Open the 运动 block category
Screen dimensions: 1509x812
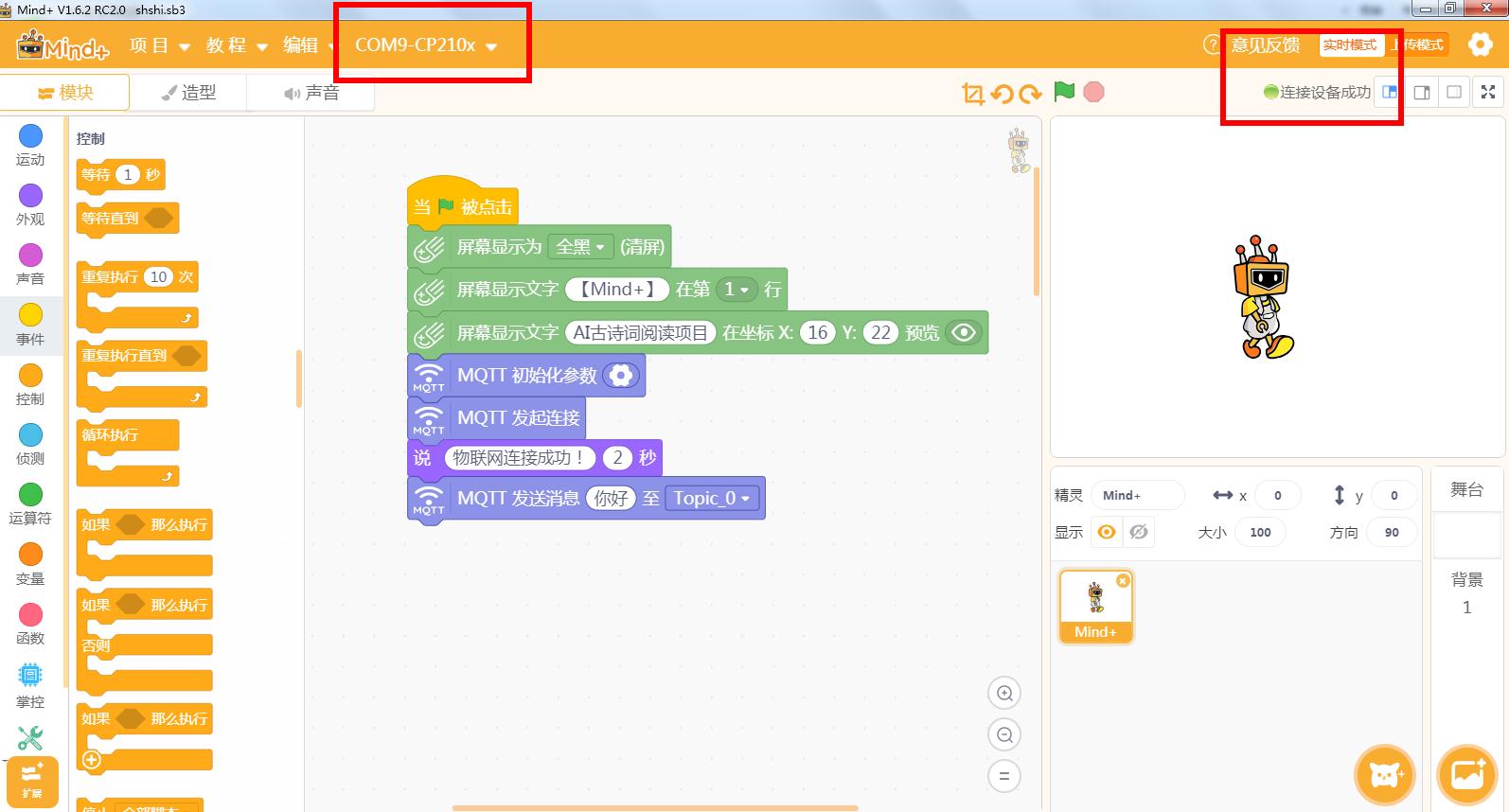(30, 146)
